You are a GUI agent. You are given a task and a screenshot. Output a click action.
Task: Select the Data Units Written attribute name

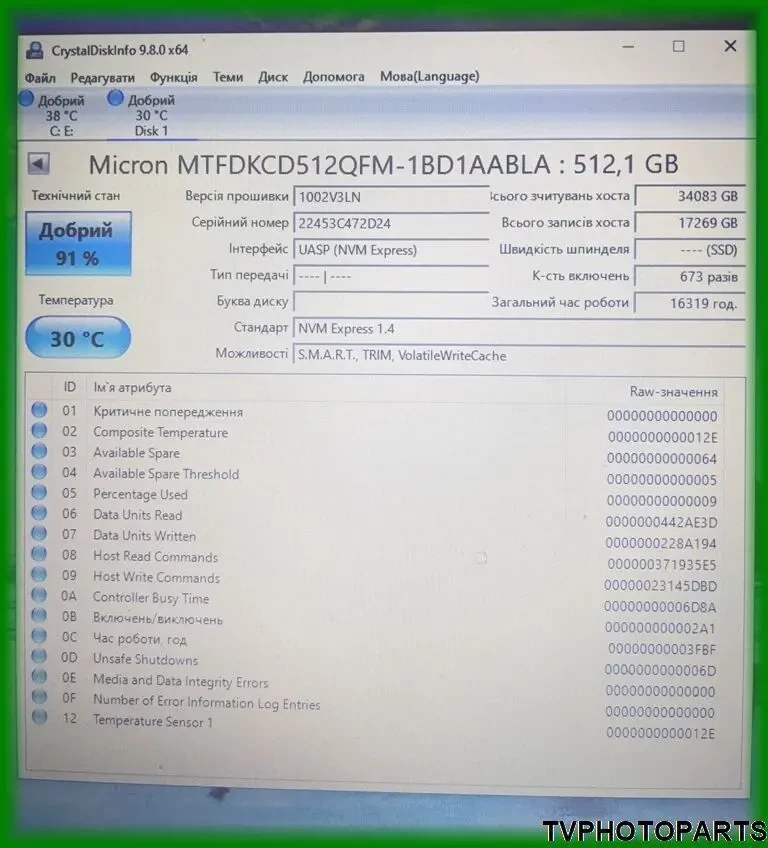[x=144, y=535]
